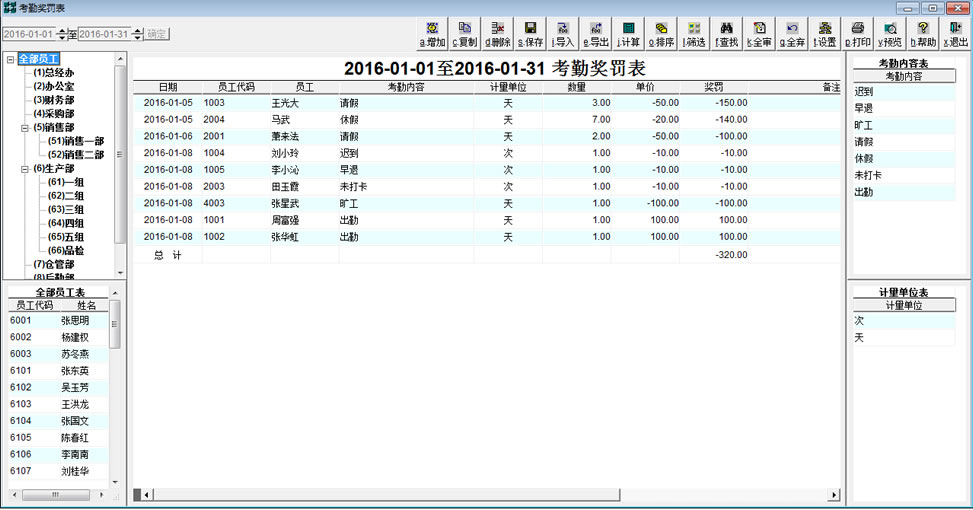973x510 pixels.
Task: Select 旷工 in 考勤内容表
Action: (x=904, y=125)
